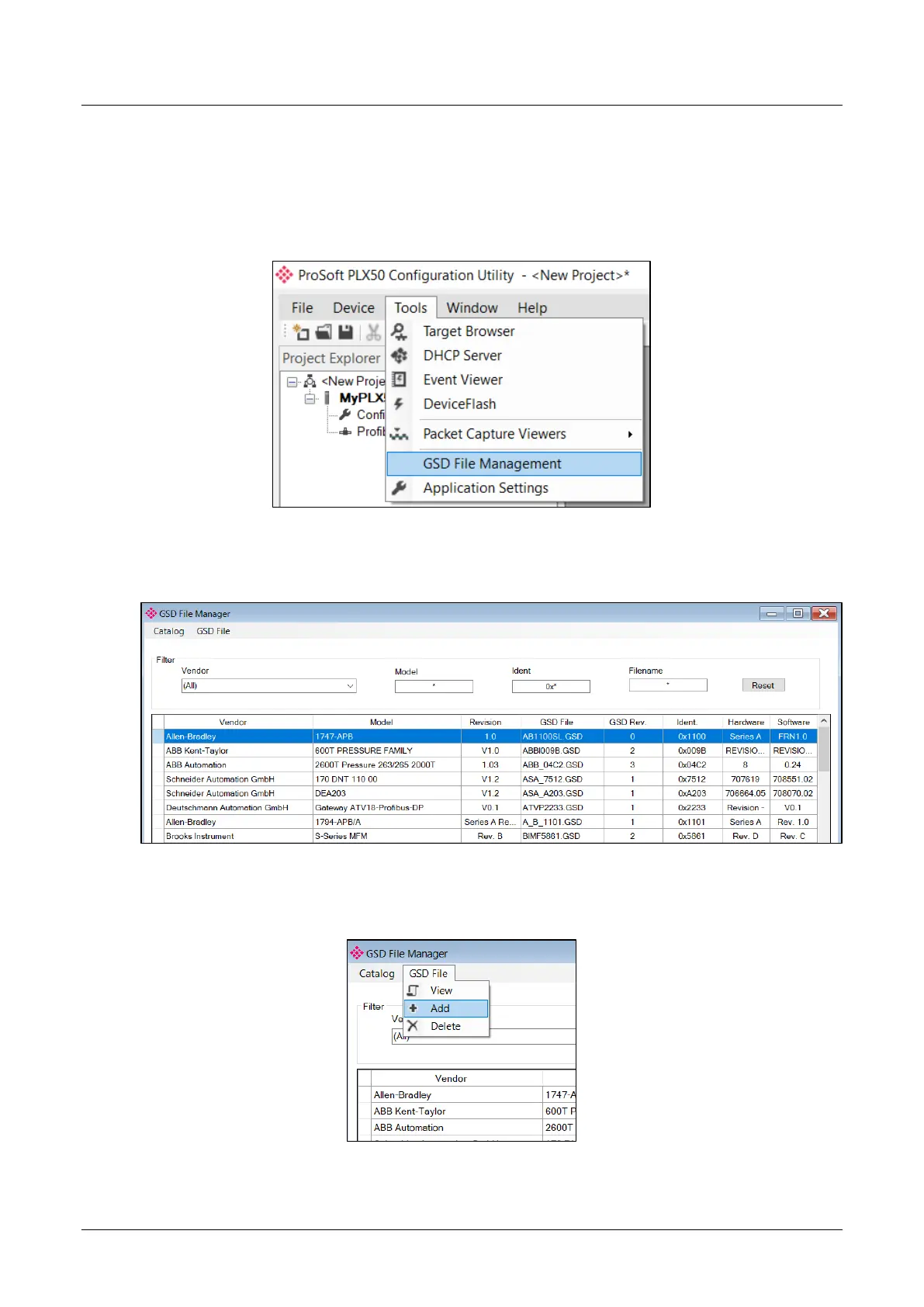This screenshot has width=924, height=1307.
Task: Sort by the GSD Rev. column header
Action: coord(628,722)
